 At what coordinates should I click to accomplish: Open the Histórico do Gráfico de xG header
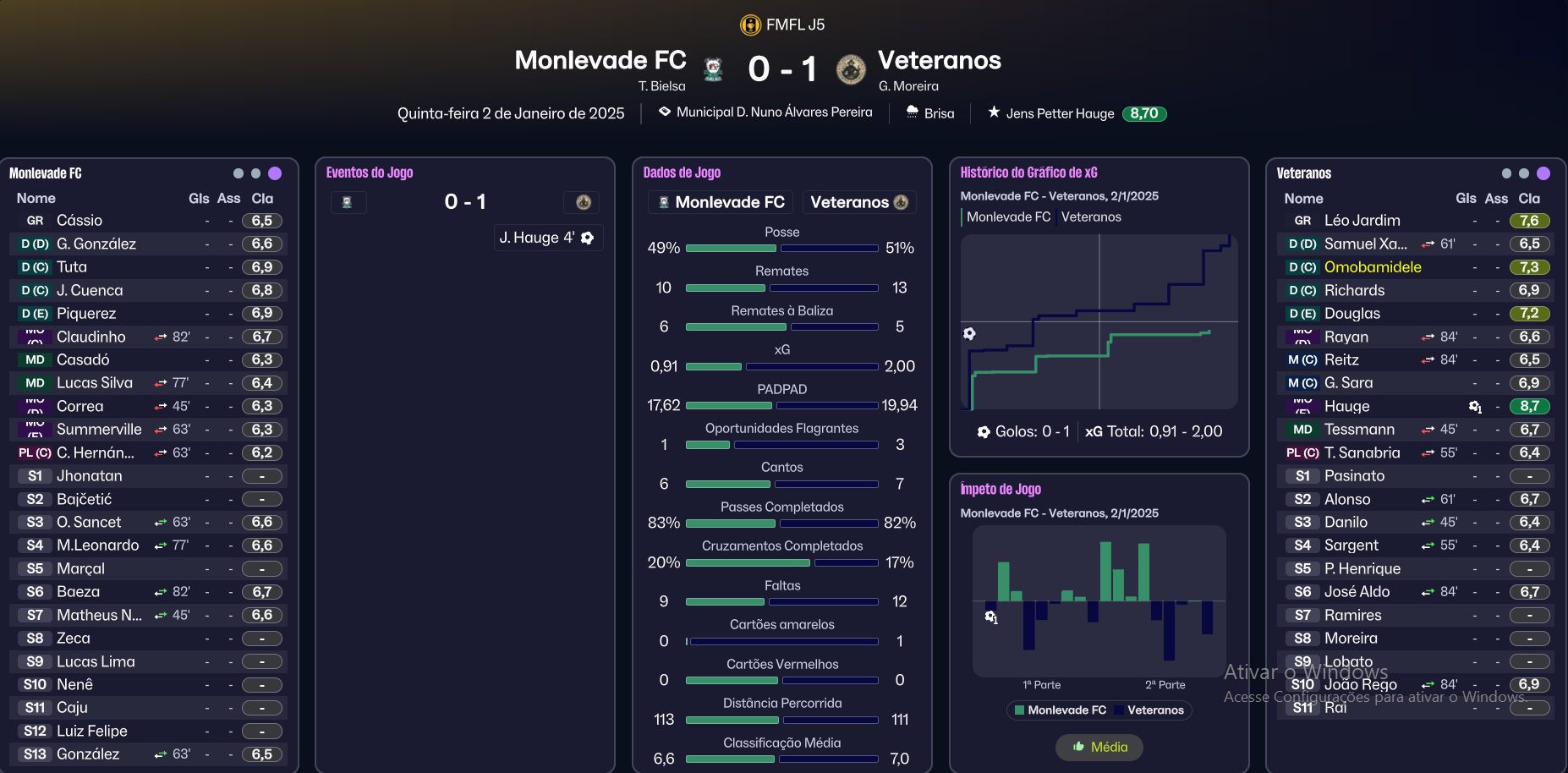(x=1028, y=173)
